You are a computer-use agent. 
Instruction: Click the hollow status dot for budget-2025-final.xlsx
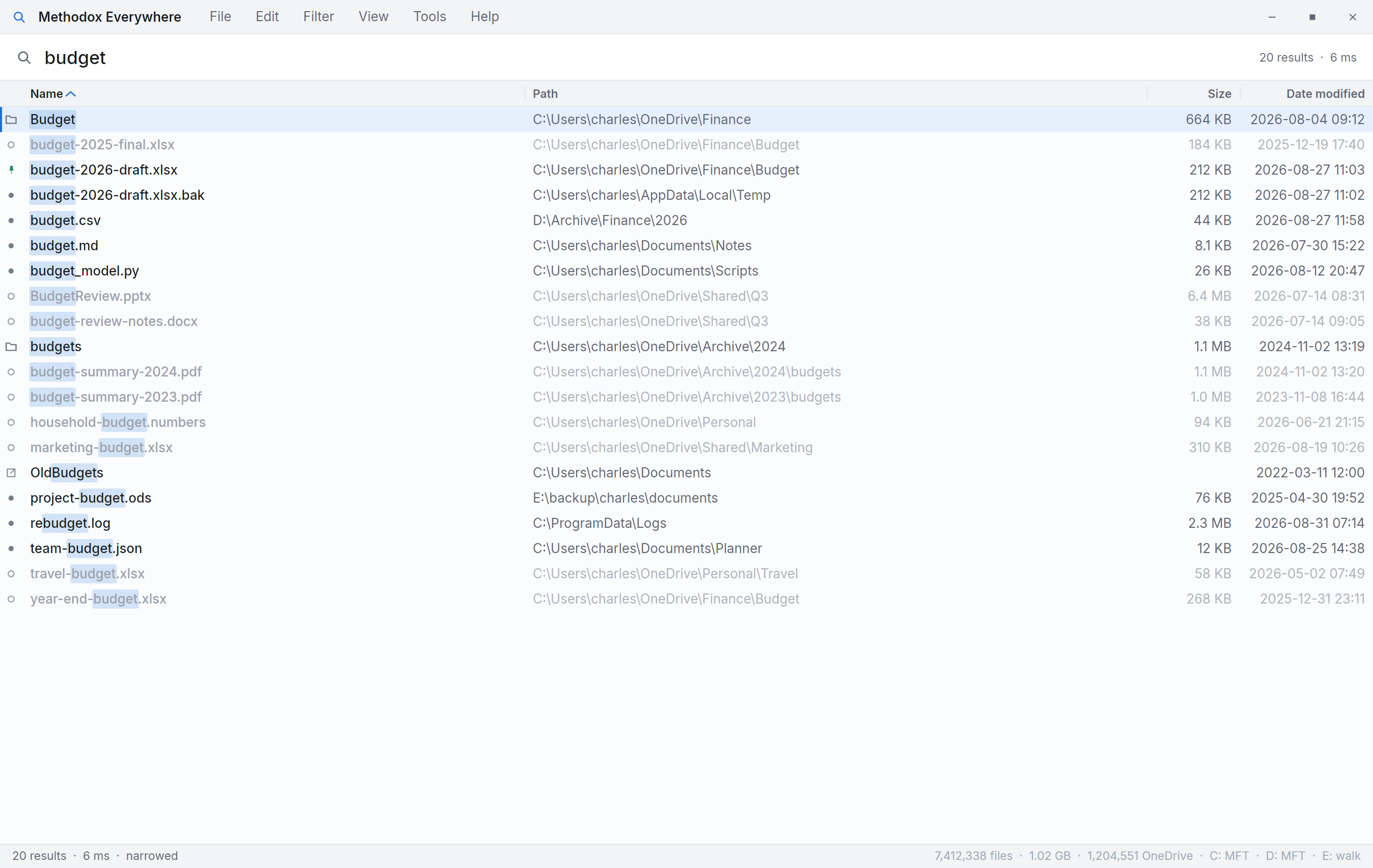[12, 145]
